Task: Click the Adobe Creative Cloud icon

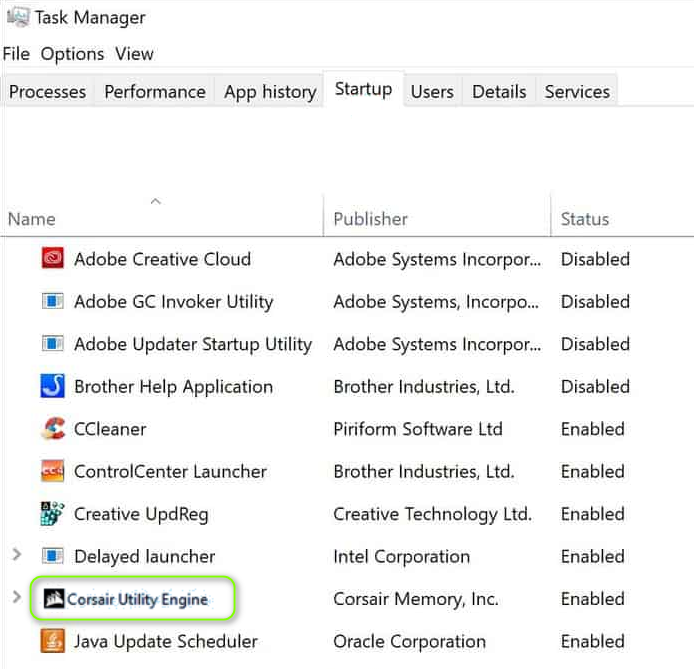Action: coord(53,259)
